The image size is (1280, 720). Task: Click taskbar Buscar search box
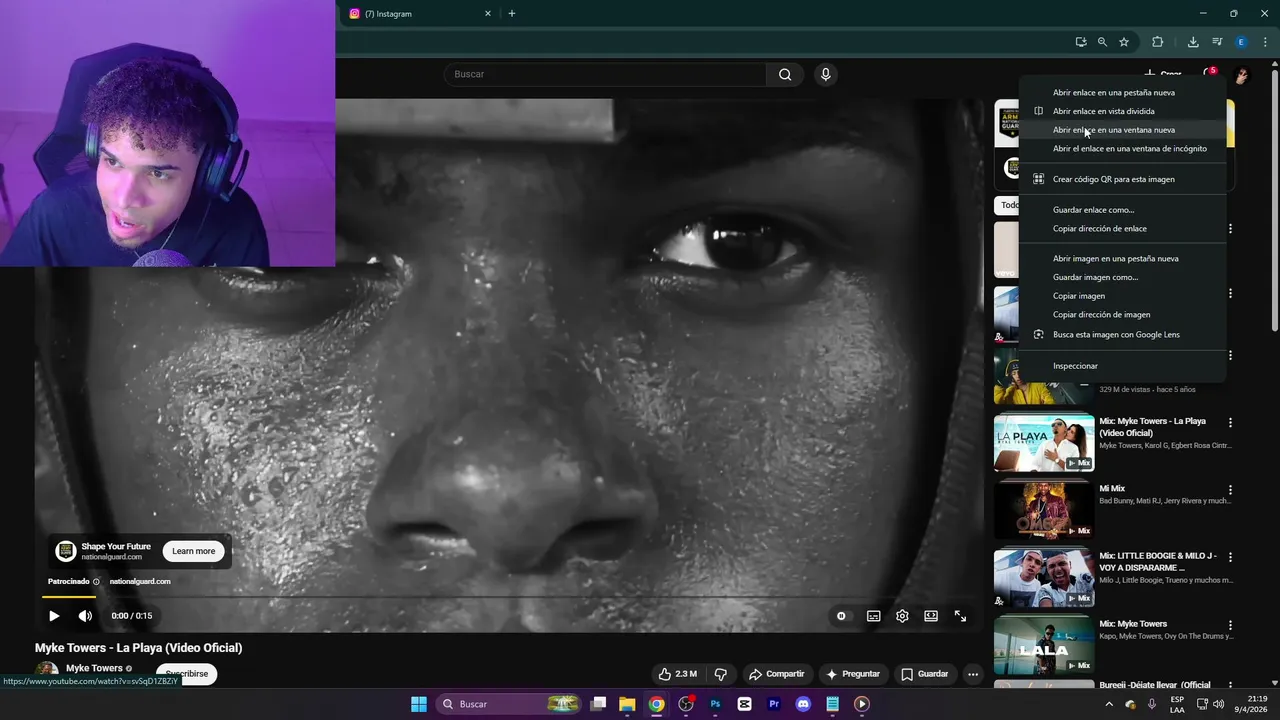(x=509, y=704)
